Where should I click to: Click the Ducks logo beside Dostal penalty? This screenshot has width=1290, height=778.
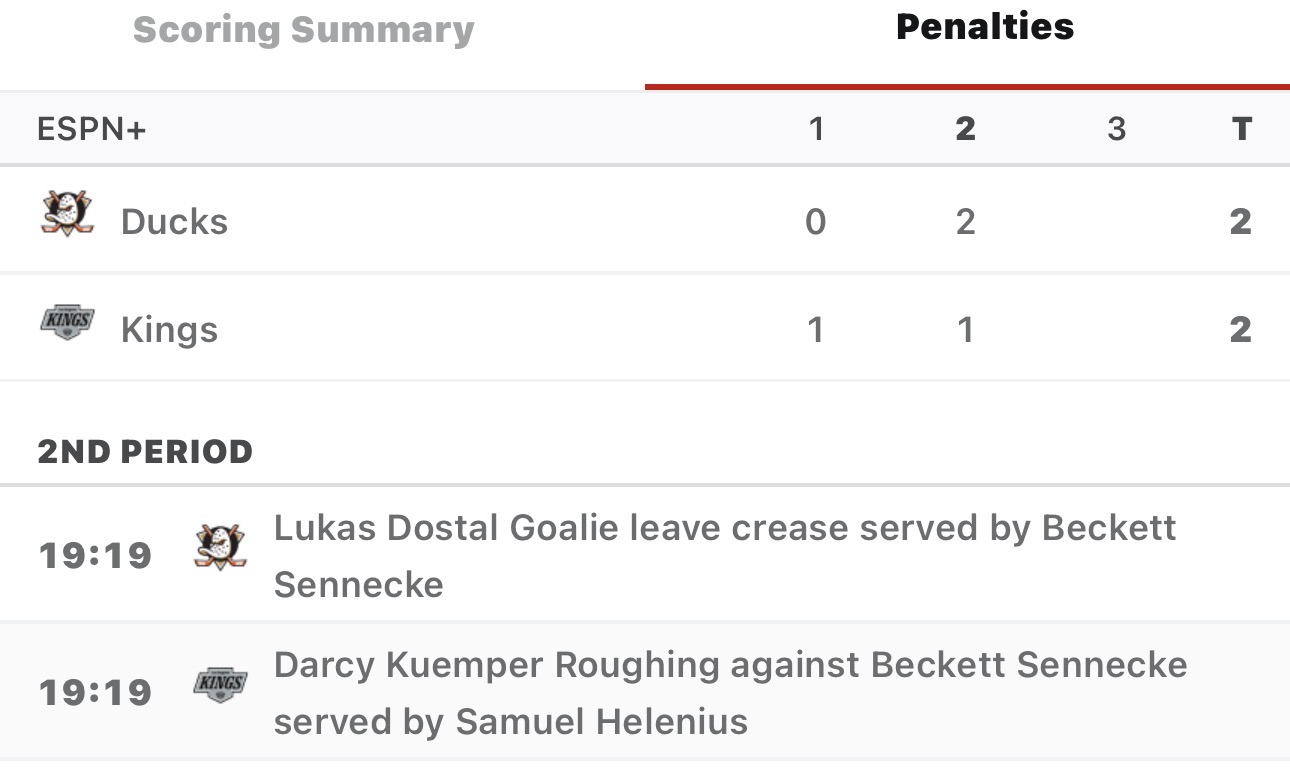(x=219, y=547)
